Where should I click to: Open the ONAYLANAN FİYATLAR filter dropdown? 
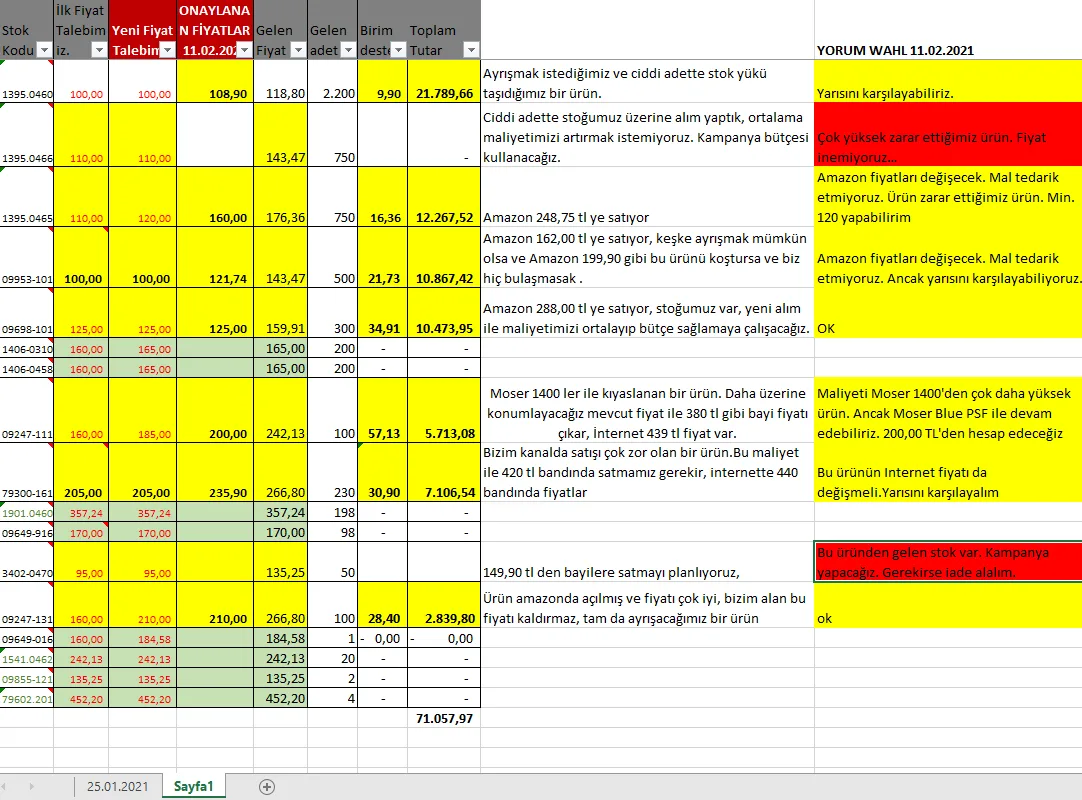tap(244, 50)
